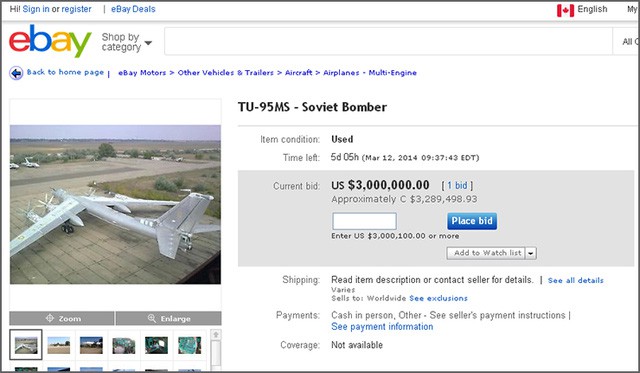Click Add to Watch list button
This screenshot has width=640, height=373.
(x=486, y=253)
